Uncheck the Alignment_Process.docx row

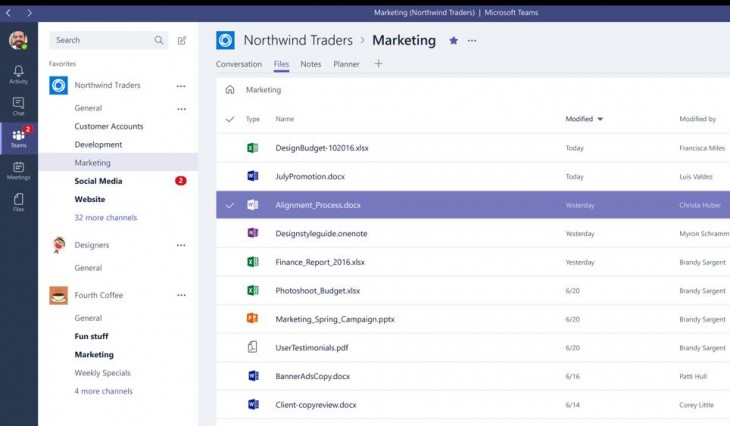click(230, 205)
